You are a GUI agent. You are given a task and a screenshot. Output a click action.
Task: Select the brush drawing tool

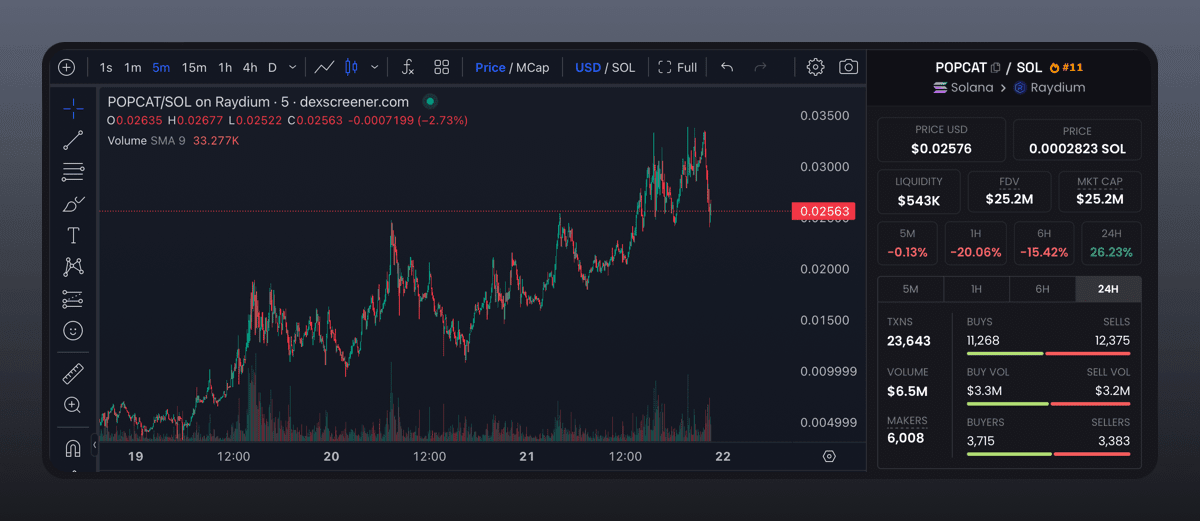click(x=73, y=204)
